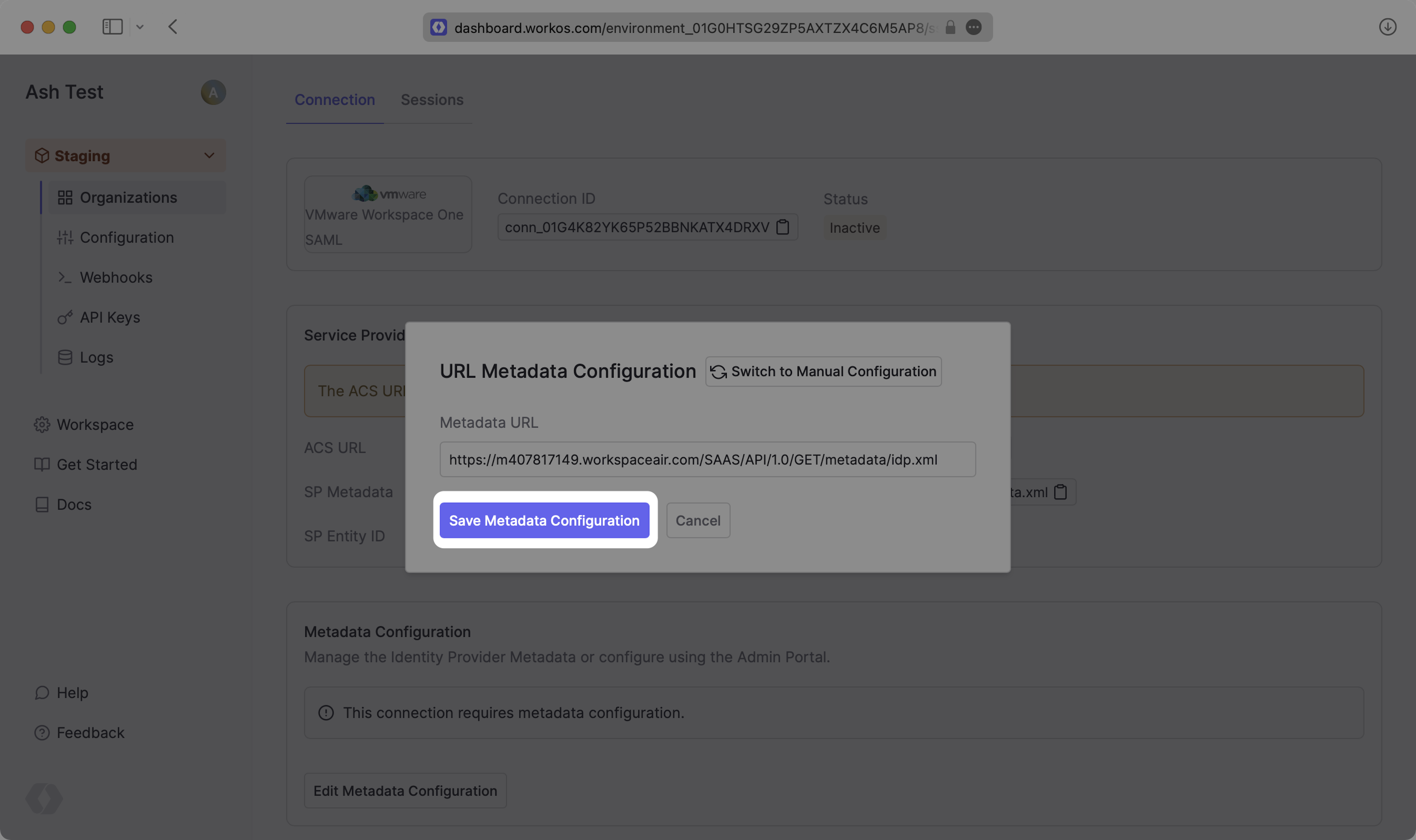
Task: Open the Logs page
Action: click(96, 357)
